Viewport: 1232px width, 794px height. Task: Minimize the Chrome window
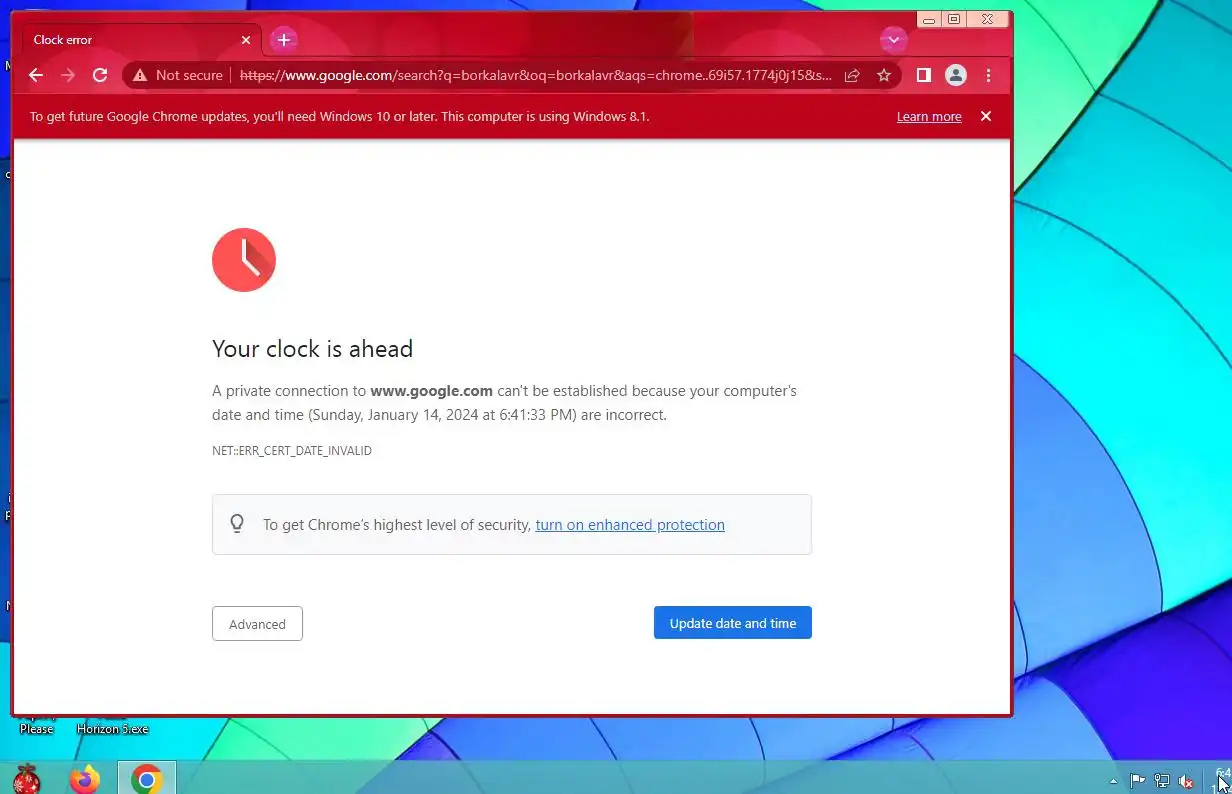coord(930,19)
